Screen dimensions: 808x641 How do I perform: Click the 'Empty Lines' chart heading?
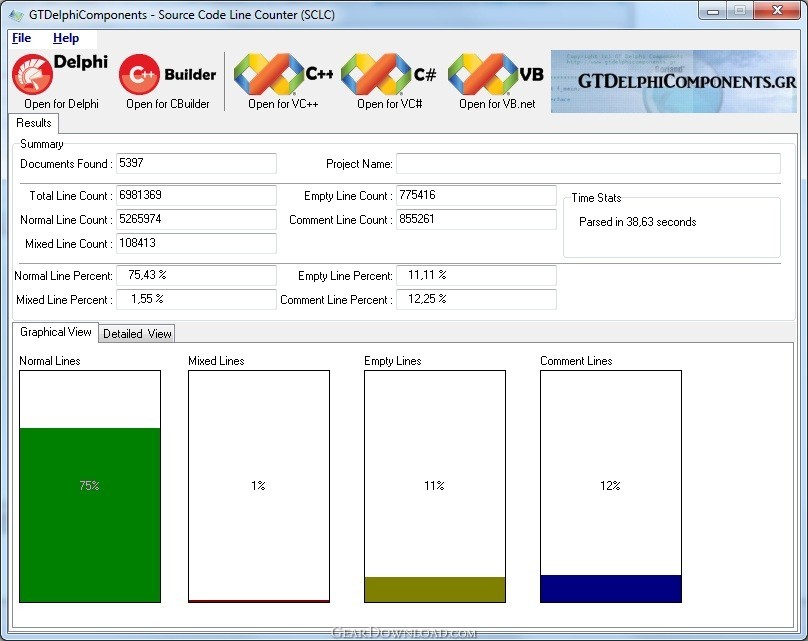tap(393, 361)
